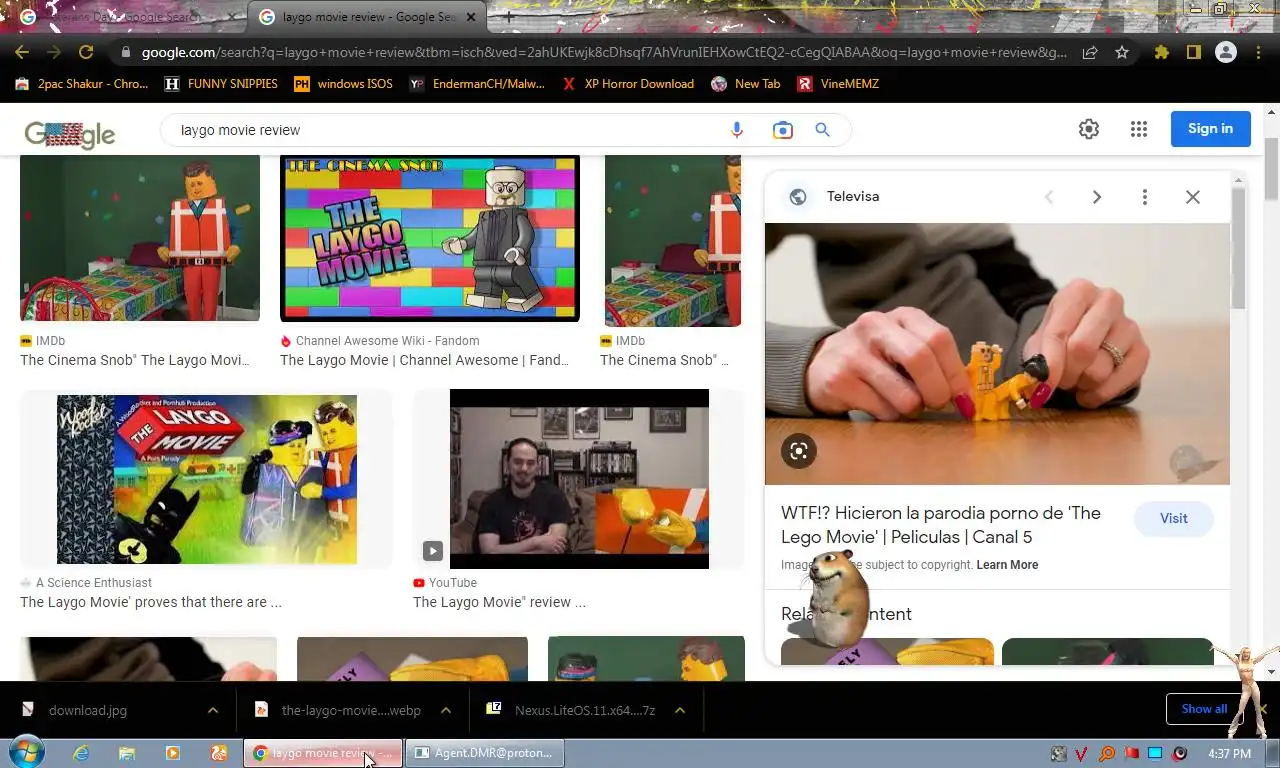1280x768 pixels.
Task: Click the address bar URL
Action: click(604, 52)
